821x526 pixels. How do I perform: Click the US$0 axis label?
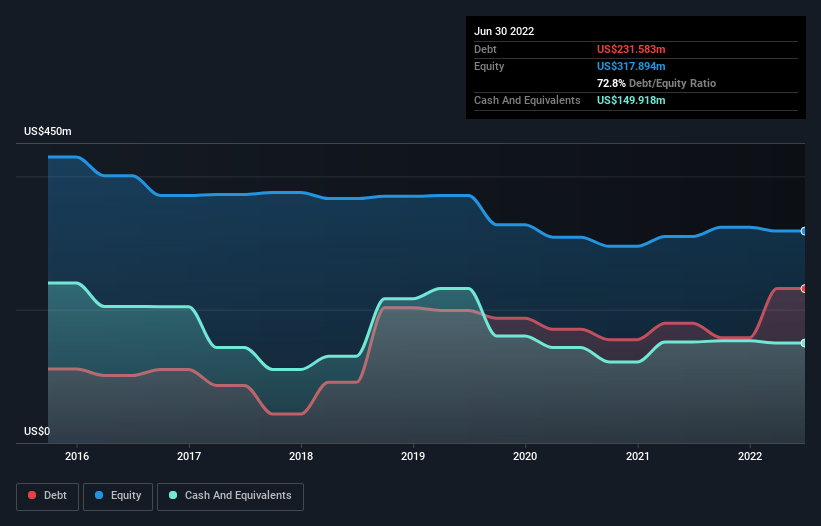[37, 431]
